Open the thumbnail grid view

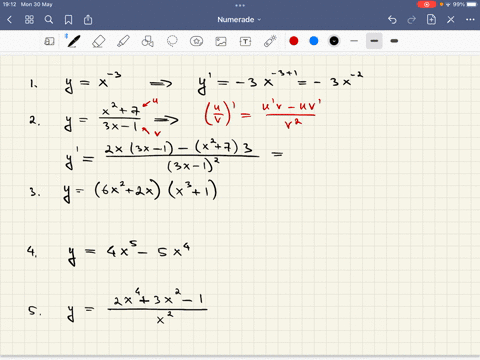tap(29, 20)
